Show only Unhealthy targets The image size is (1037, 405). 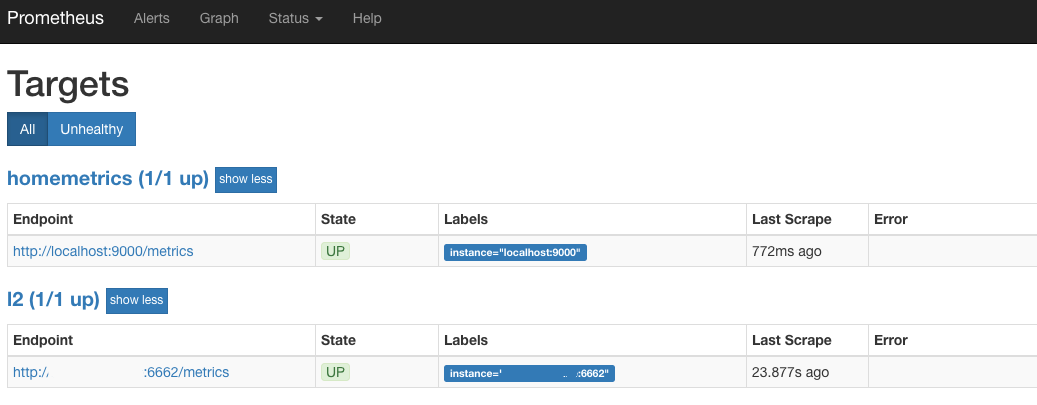92,129
